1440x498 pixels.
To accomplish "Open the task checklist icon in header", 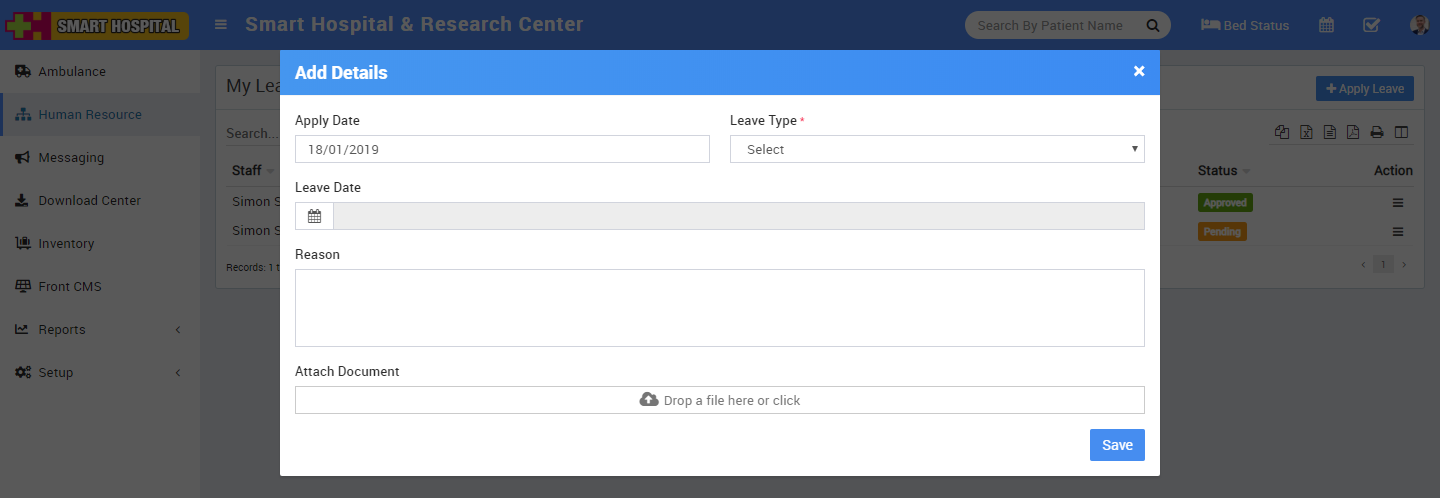I will [x=1372, y=25].
